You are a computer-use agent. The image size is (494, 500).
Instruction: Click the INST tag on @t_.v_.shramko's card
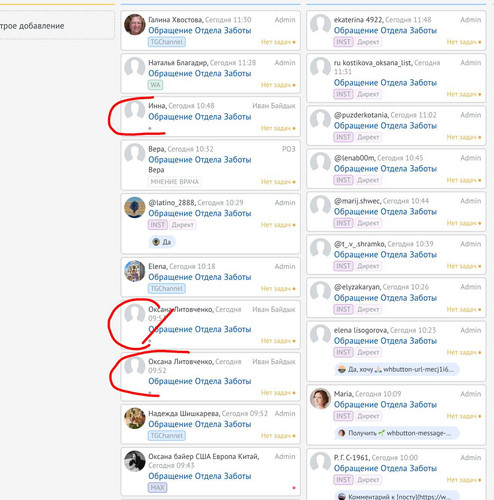click(x=343, y=266)
